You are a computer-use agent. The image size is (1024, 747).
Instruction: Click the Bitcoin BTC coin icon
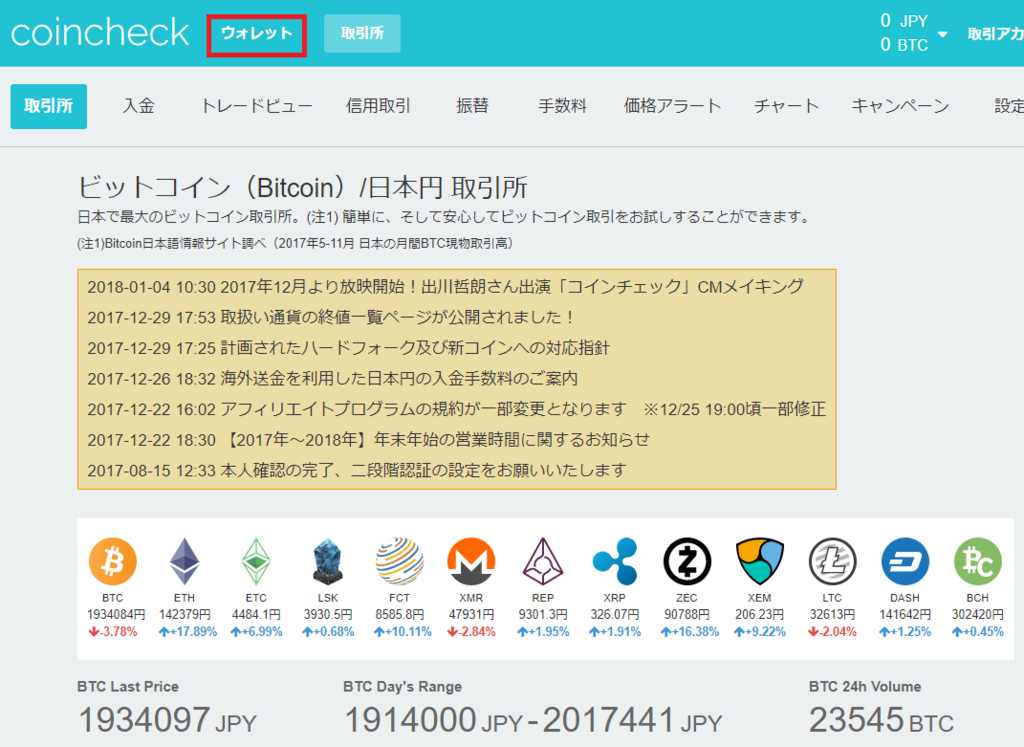(112, 562)
